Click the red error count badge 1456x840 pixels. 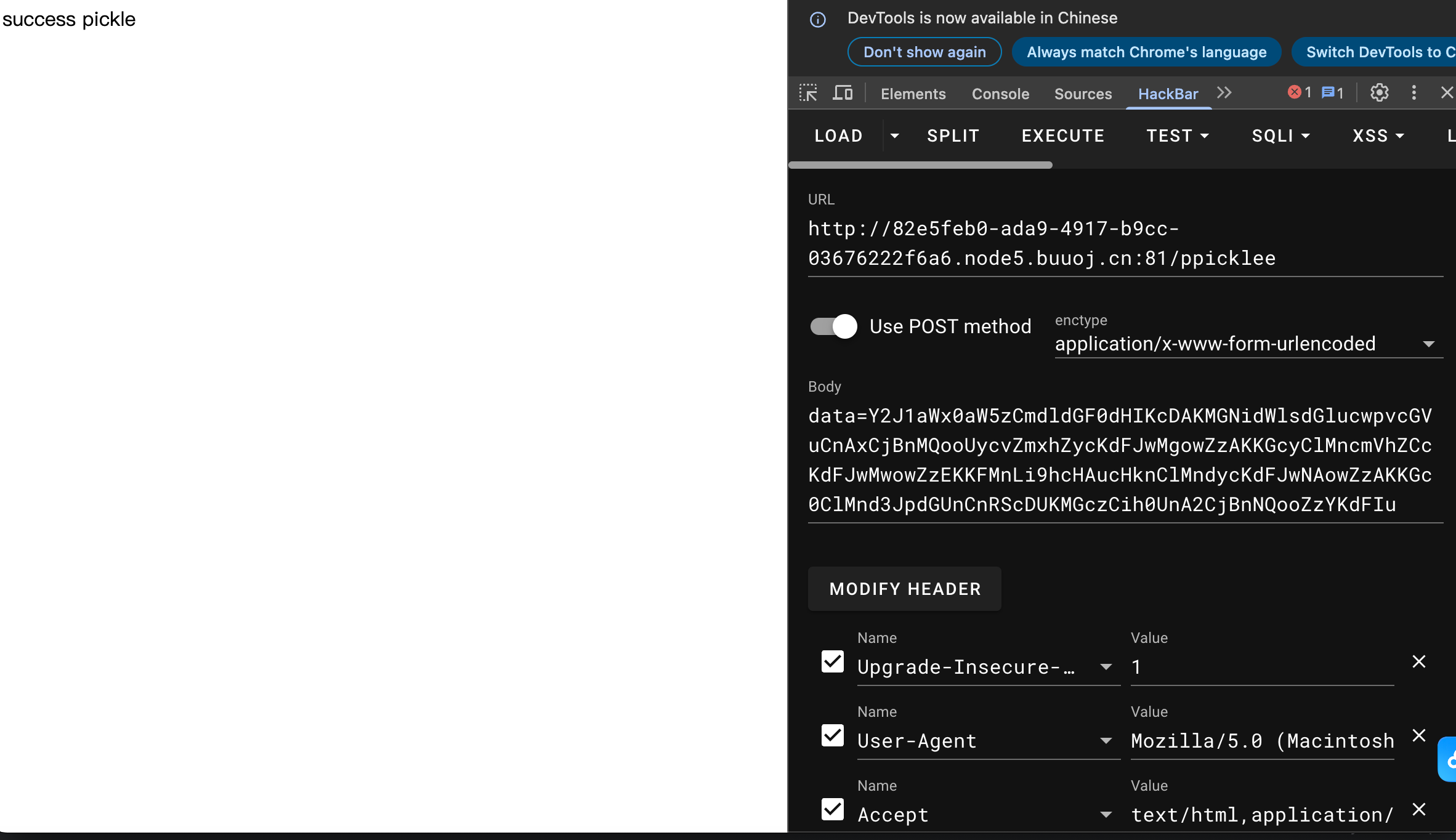click(1299, 93)
